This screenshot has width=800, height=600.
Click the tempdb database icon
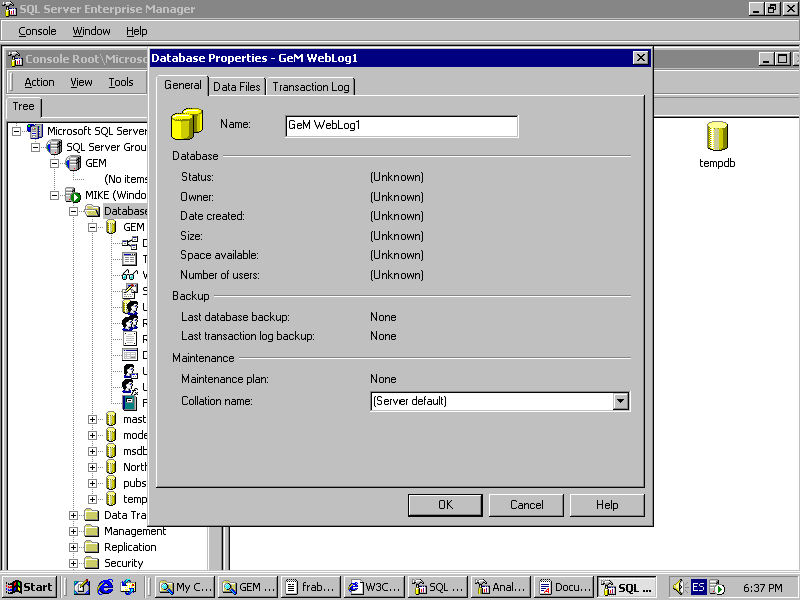click(x=717, y=137)
